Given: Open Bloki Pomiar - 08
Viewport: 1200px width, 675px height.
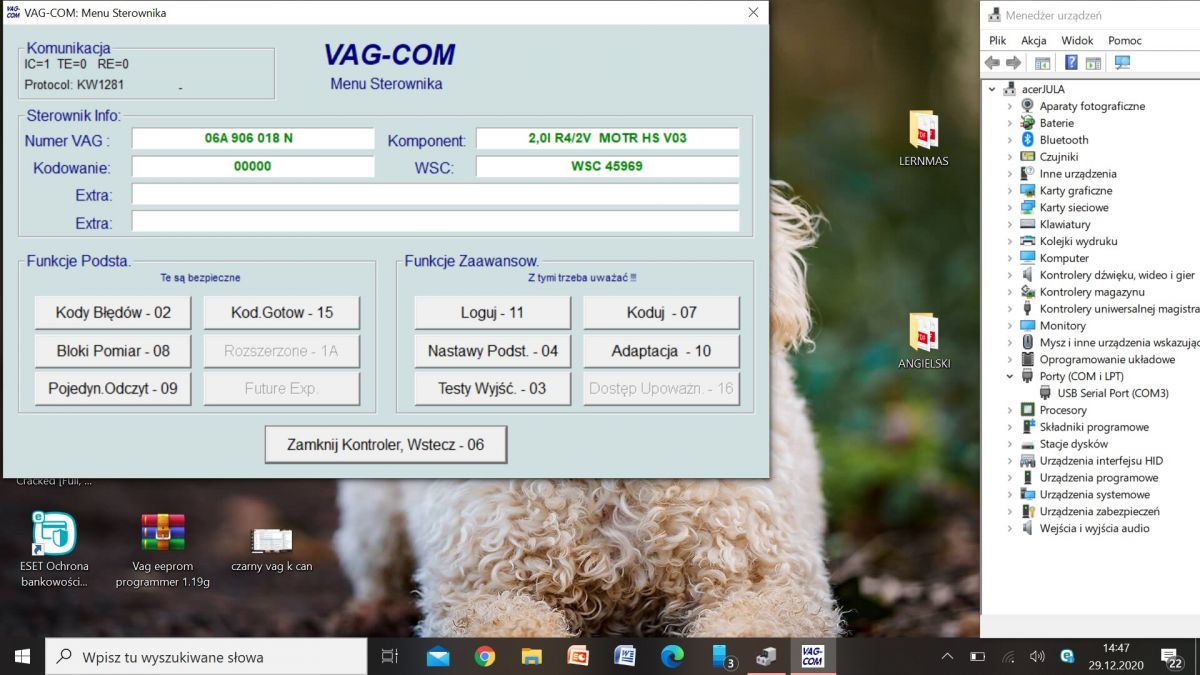Looking at the screenshot, I should pyautogui.click(x=113, y=351).
